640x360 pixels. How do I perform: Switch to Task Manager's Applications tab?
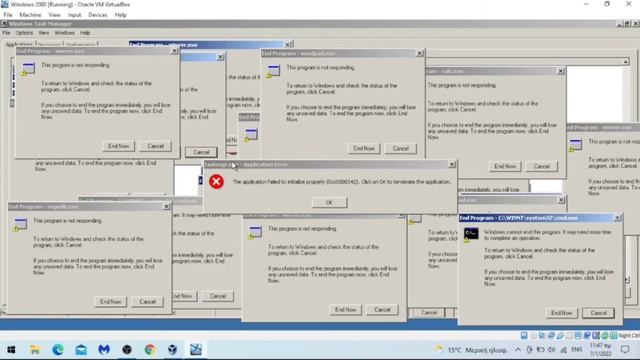click(x=19, y=44)
